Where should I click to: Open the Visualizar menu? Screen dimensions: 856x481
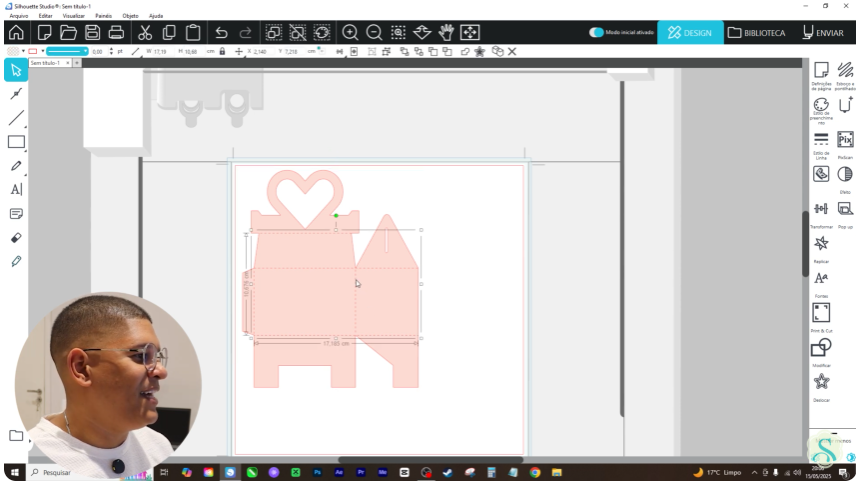point(73,16)
